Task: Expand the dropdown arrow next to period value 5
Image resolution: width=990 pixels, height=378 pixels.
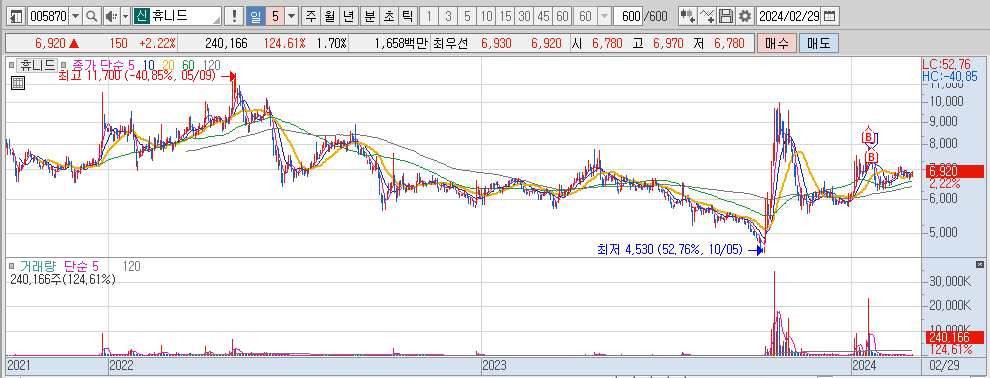Action: point(292,16)
